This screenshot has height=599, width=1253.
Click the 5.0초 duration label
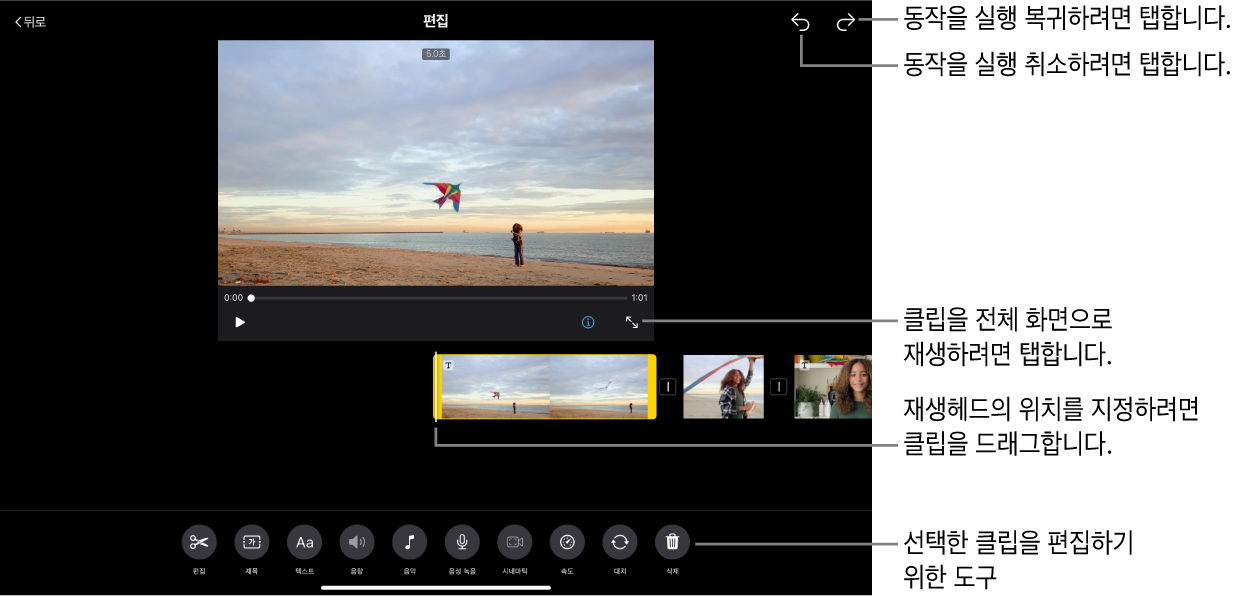[x=436, y=54]
